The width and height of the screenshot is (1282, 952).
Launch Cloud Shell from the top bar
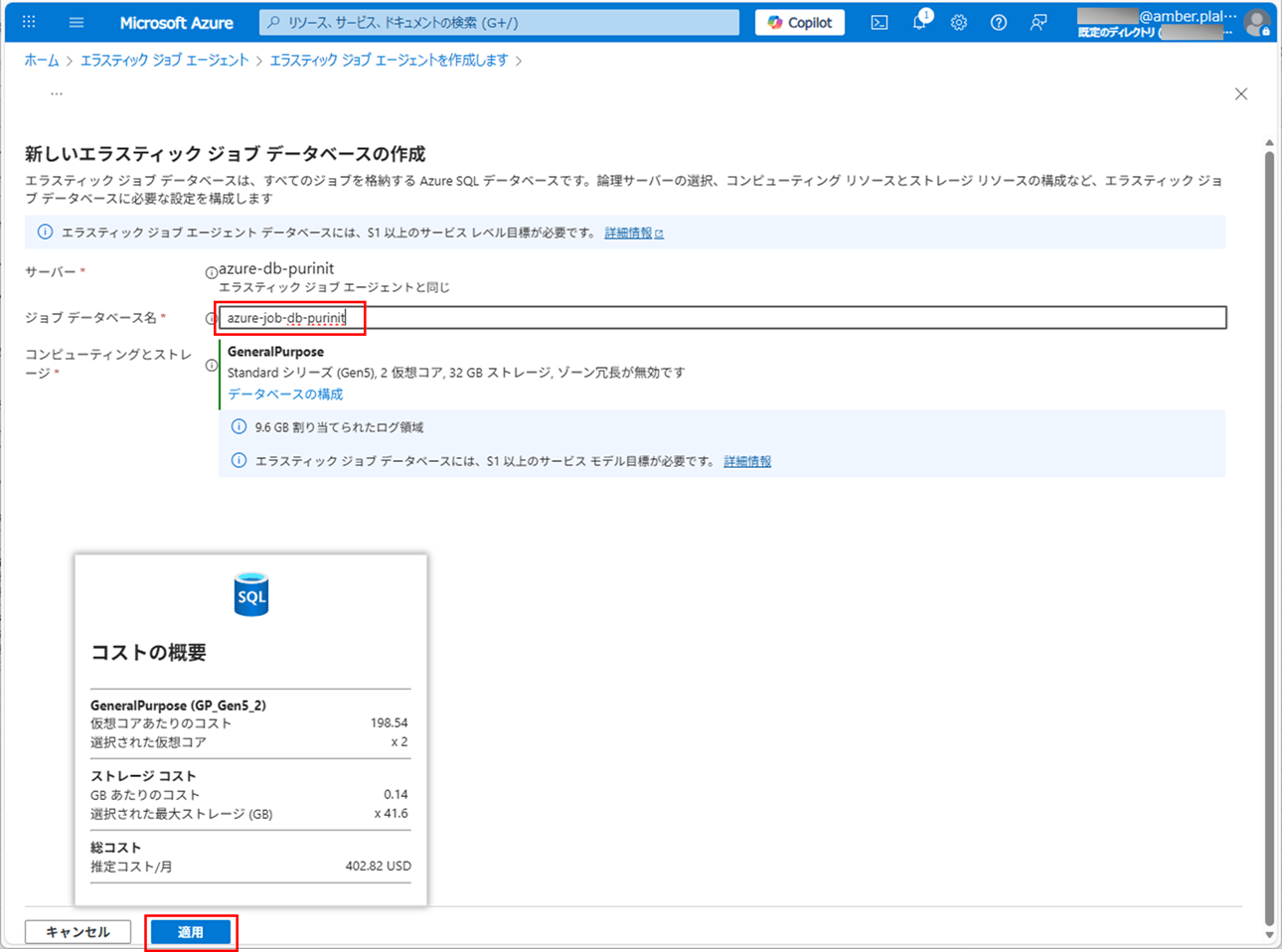[880, 22]
